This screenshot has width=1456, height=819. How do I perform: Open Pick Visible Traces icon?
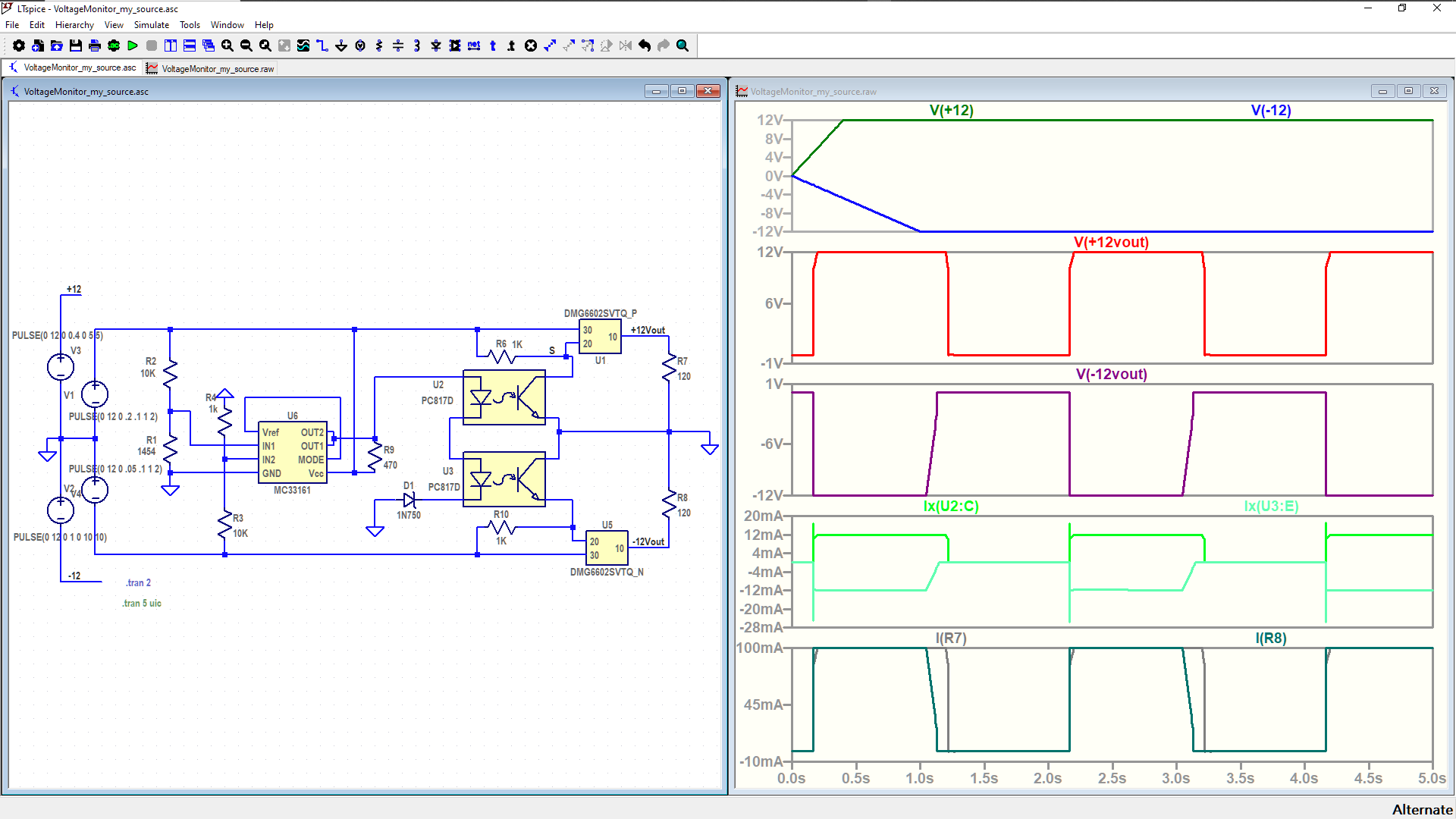coord(303,45)
